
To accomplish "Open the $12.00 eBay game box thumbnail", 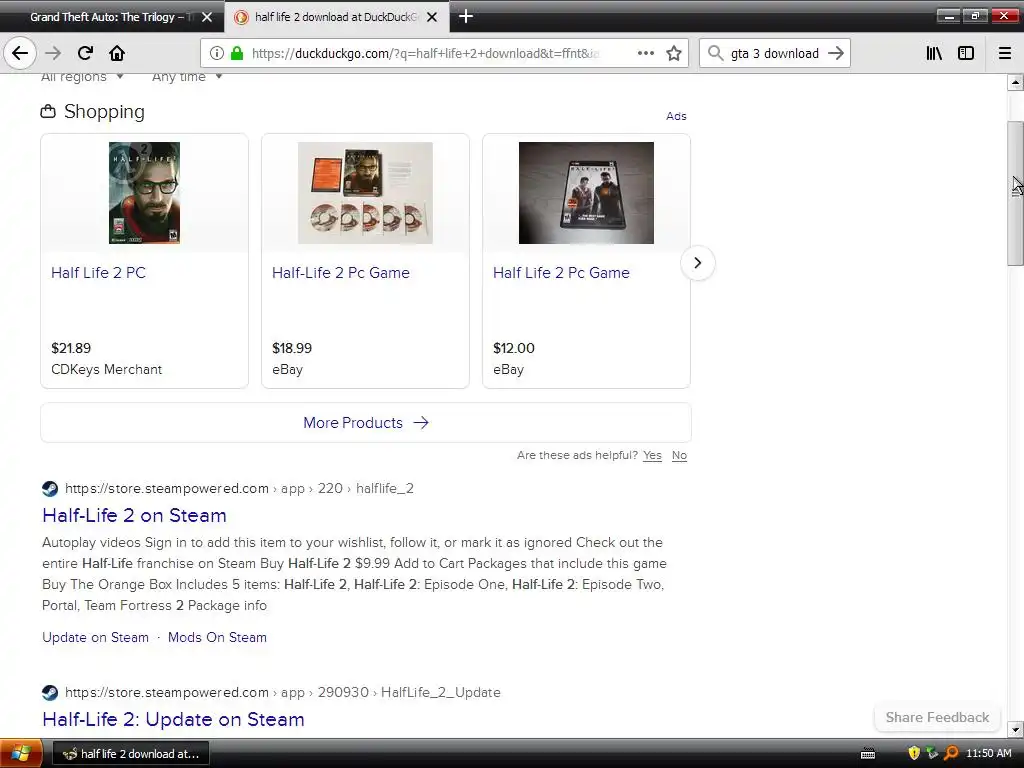I will pos(586,193).
